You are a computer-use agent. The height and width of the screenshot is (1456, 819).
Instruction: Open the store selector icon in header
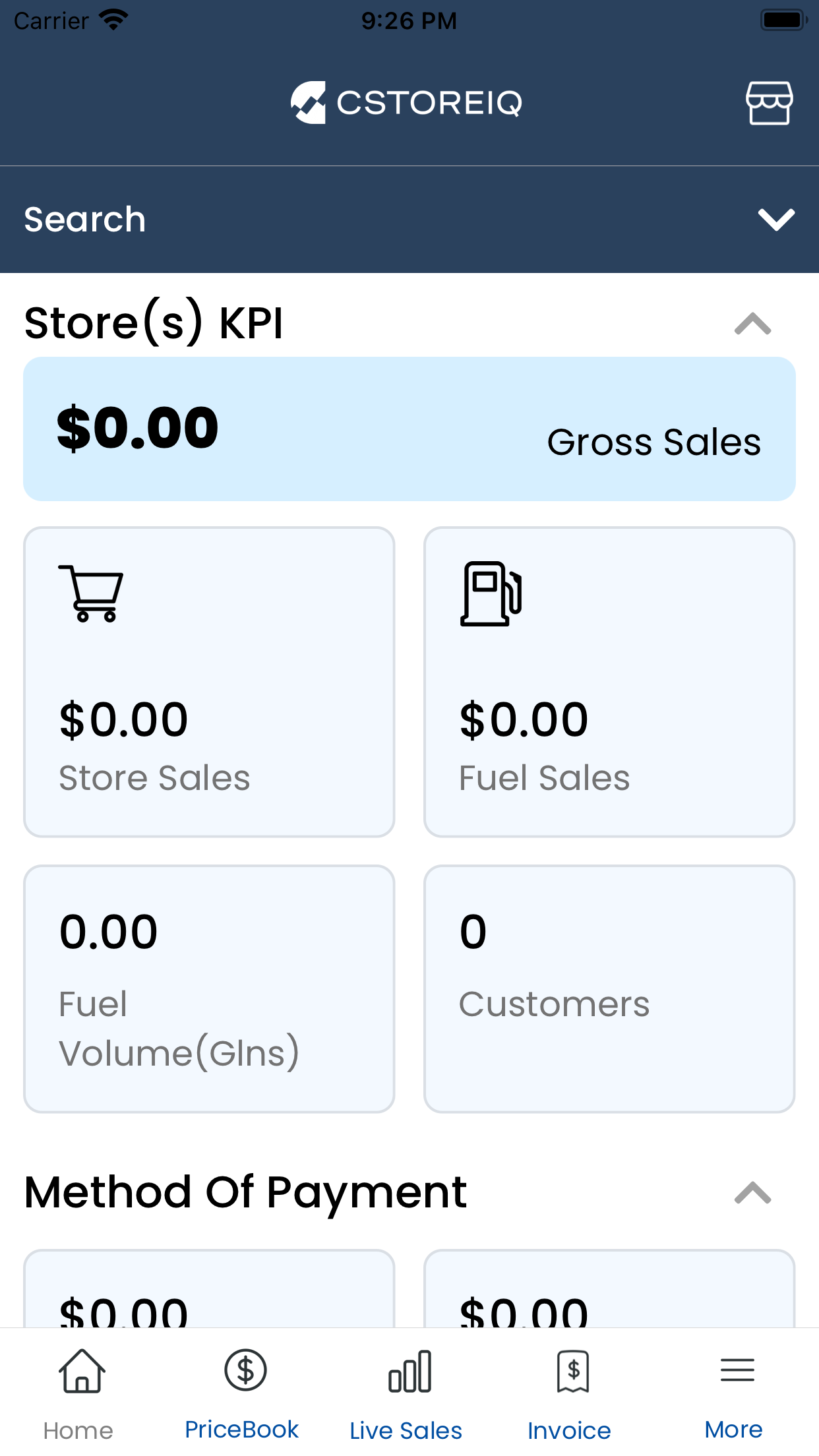point(769,103)
